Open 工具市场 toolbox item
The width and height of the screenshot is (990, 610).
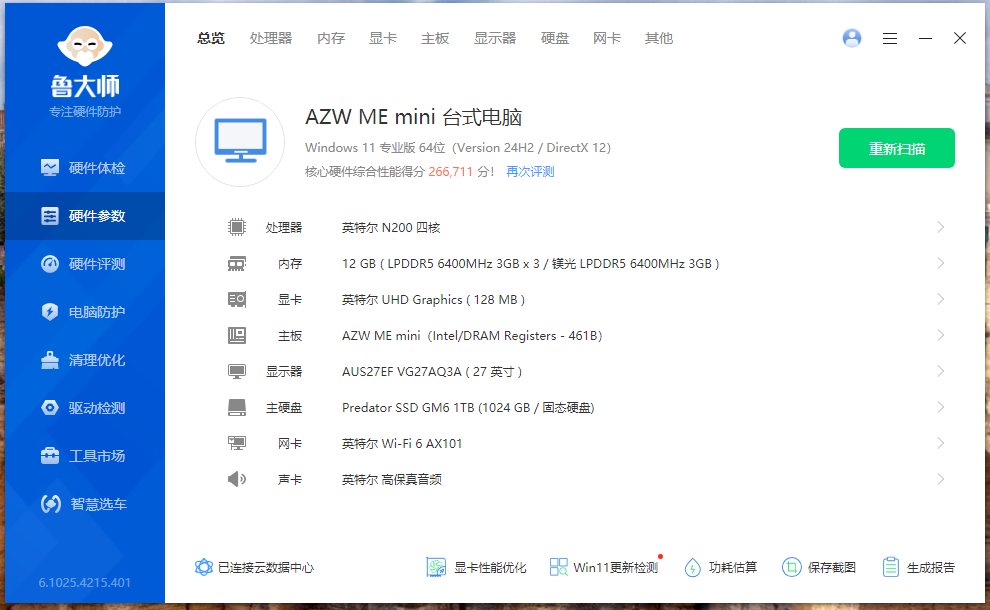pos(50,456)
